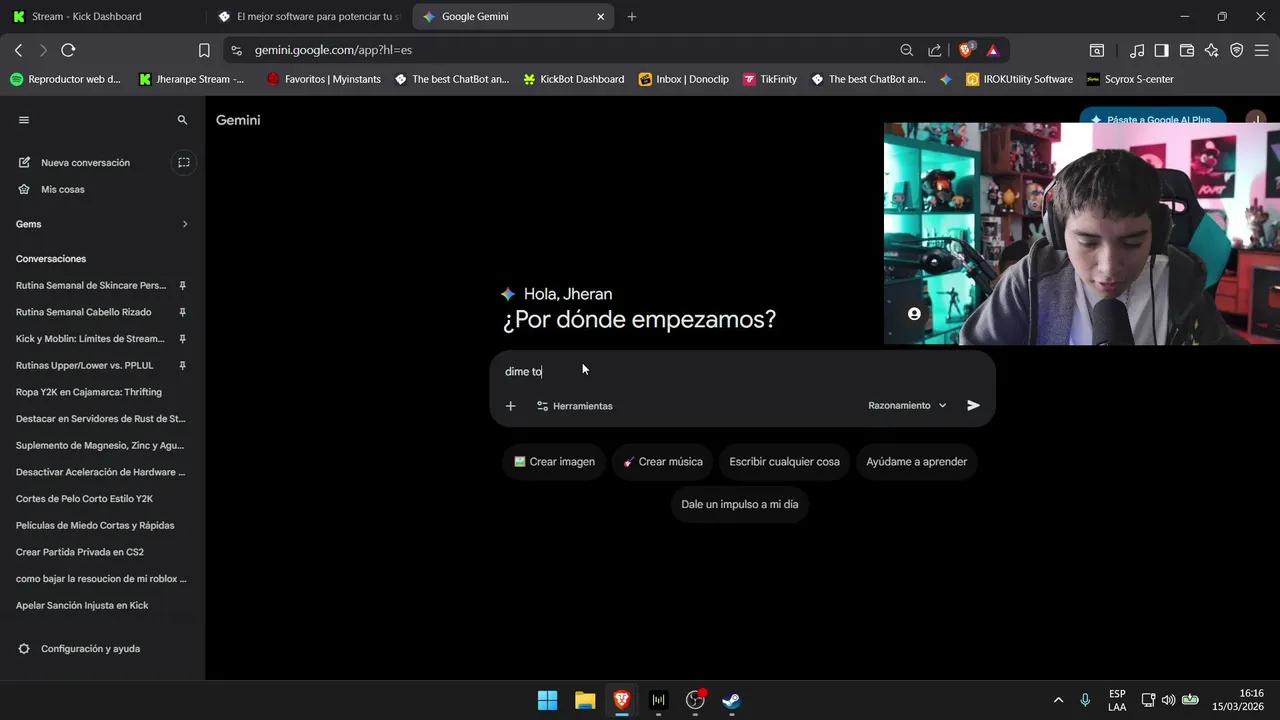Open the volume control from the taskbar
Screen dimensions: 1280x720
[1168, 699]
